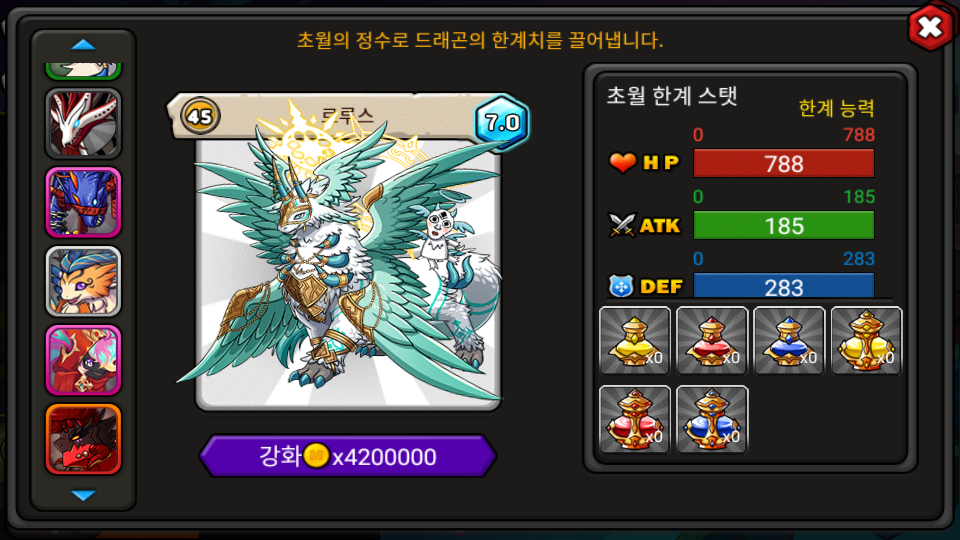
Task: Choose the white and red dragon thumbnail
Action: (x=83, y=124)
